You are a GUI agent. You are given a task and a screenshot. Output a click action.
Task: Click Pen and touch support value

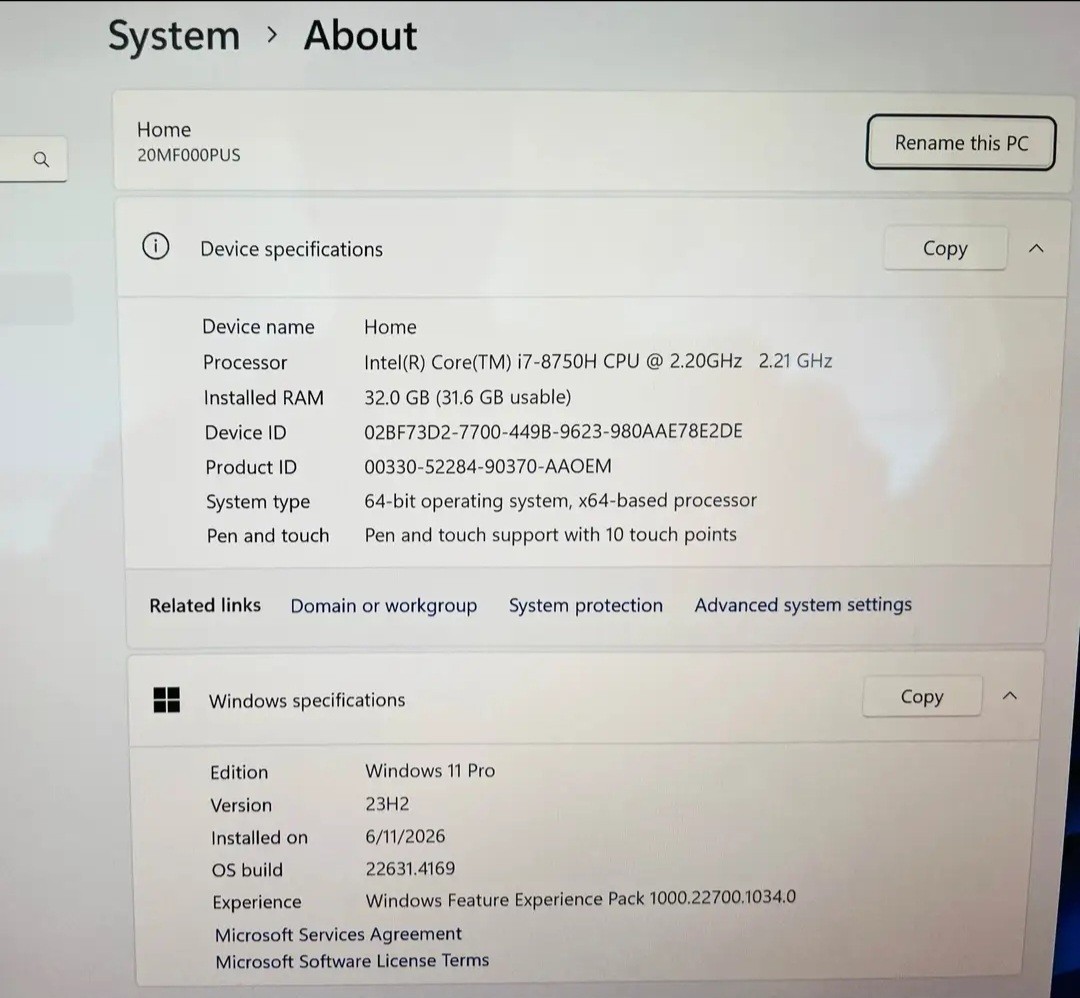coord(550,534)
